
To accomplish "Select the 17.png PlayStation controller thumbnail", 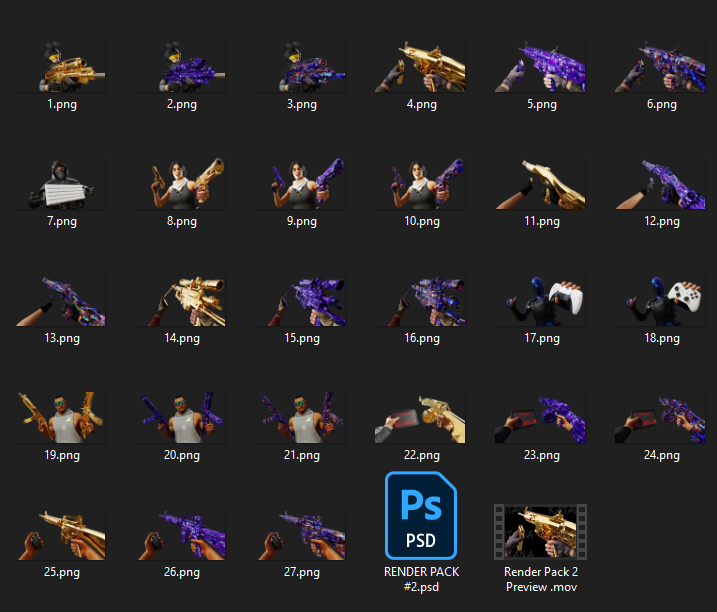I will 541,301.
